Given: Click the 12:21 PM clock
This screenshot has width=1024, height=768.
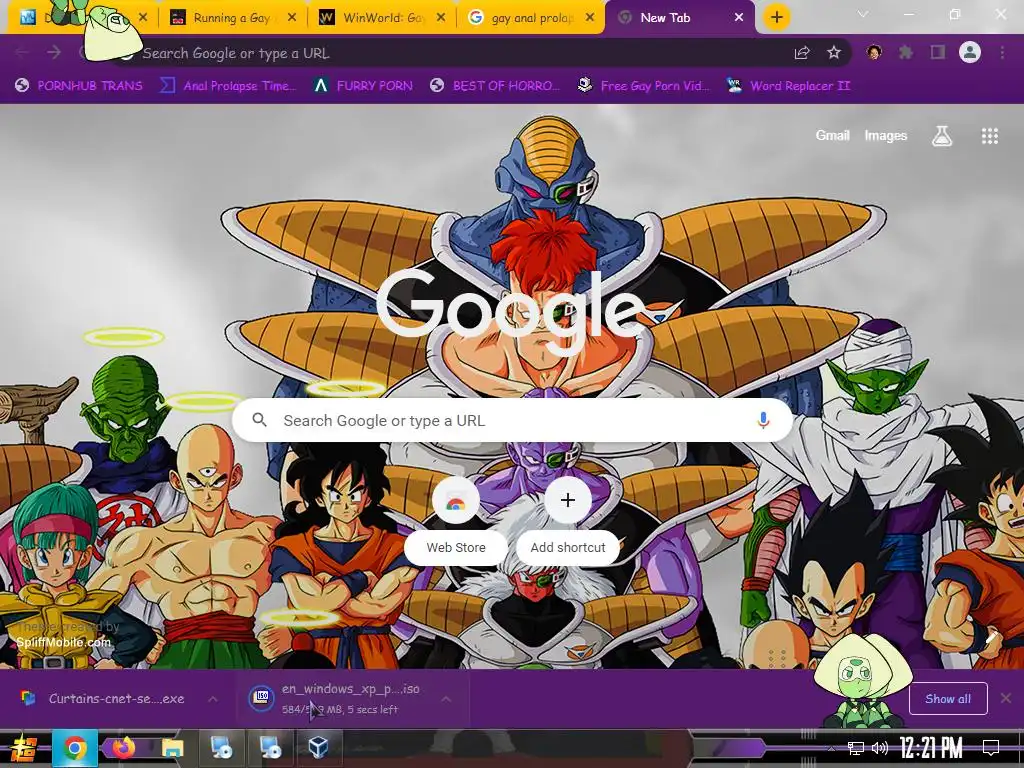Looking at the screenshot, I should (931, 748).
